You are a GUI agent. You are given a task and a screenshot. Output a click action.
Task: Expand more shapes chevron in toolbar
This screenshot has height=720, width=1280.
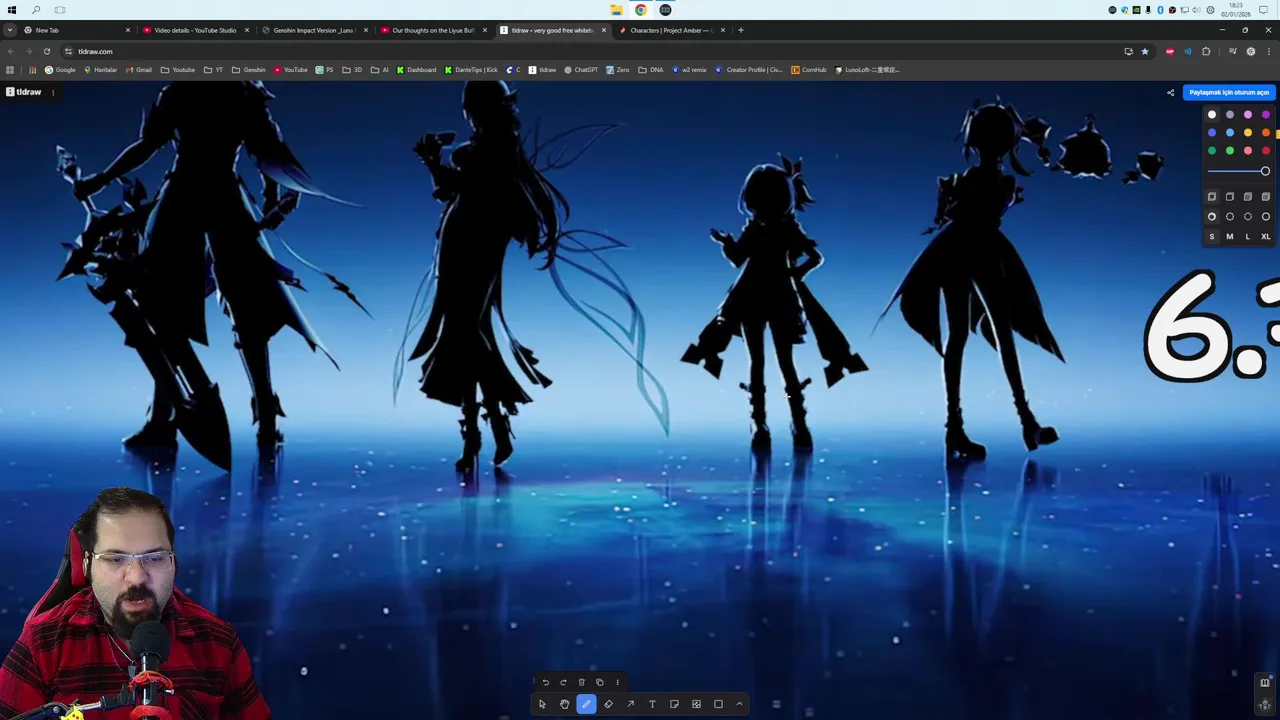(x=739, y=704)
